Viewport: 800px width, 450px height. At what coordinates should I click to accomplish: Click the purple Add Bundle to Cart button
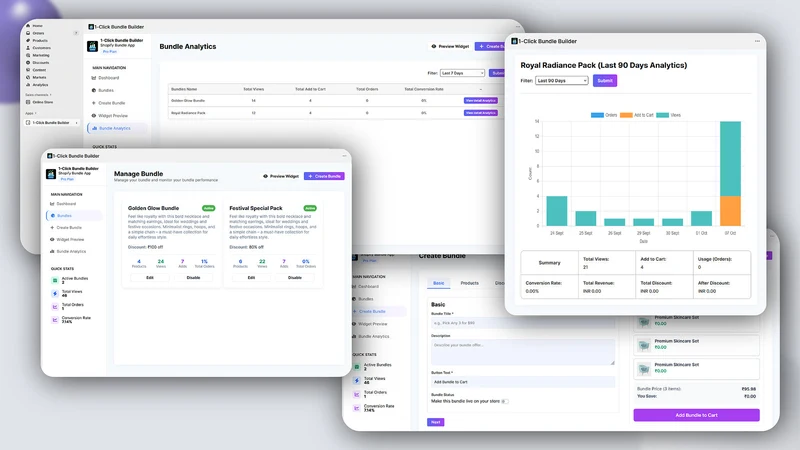(x=696, y=415)
